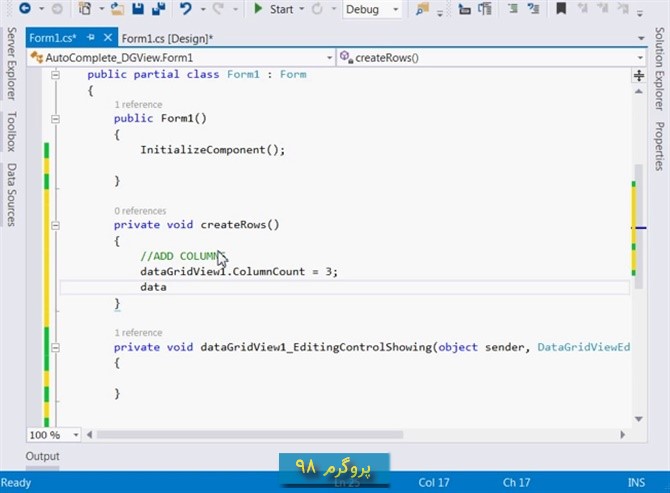Image resolution: width=670 pixels, height=493 pixels.
Task: Collapse the dataGridView1_EditingControlShowing method region
Action: click(x=55, y=347)
